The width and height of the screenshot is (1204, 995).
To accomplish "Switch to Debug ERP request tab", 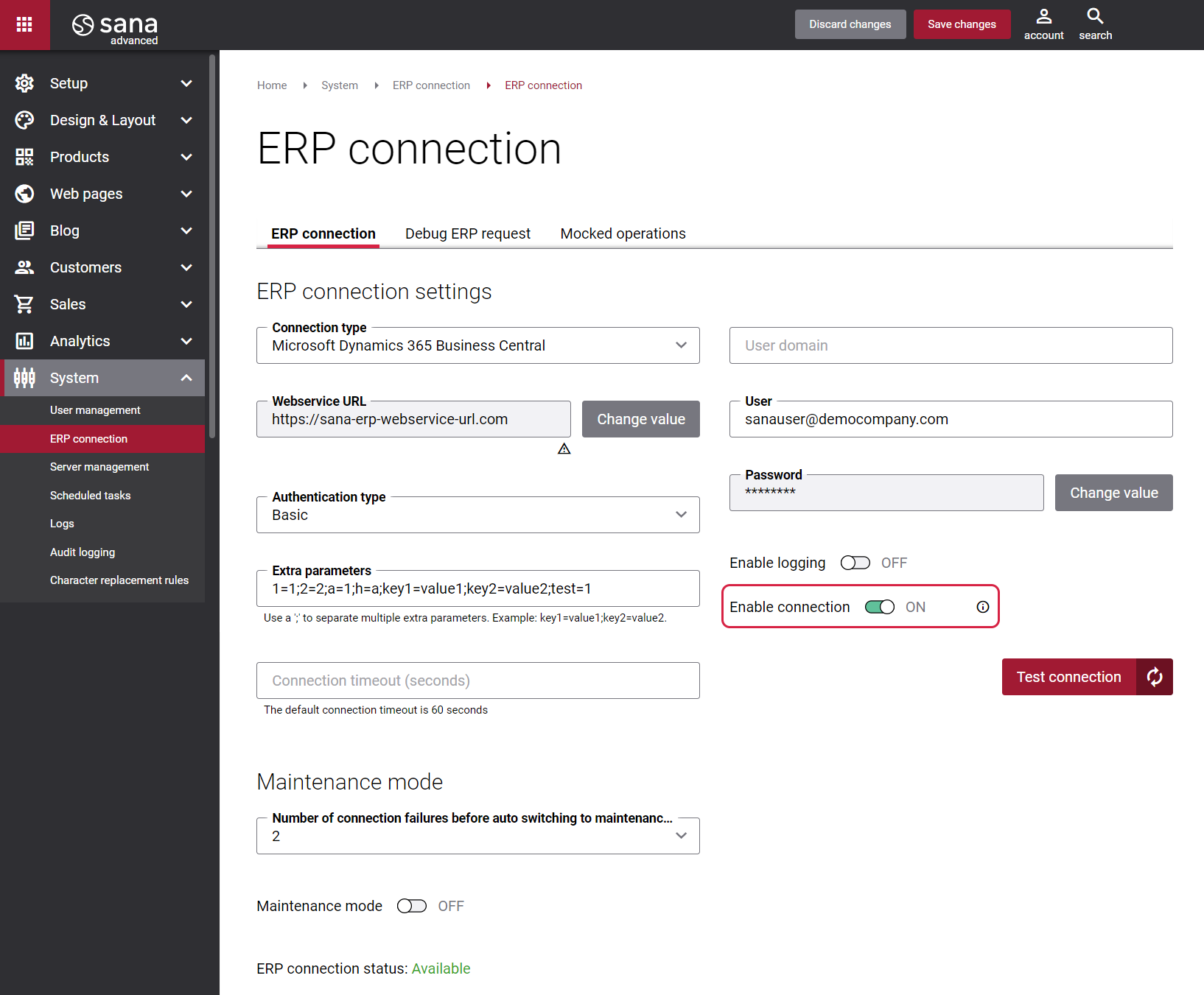I will click(x=468, y=233).
